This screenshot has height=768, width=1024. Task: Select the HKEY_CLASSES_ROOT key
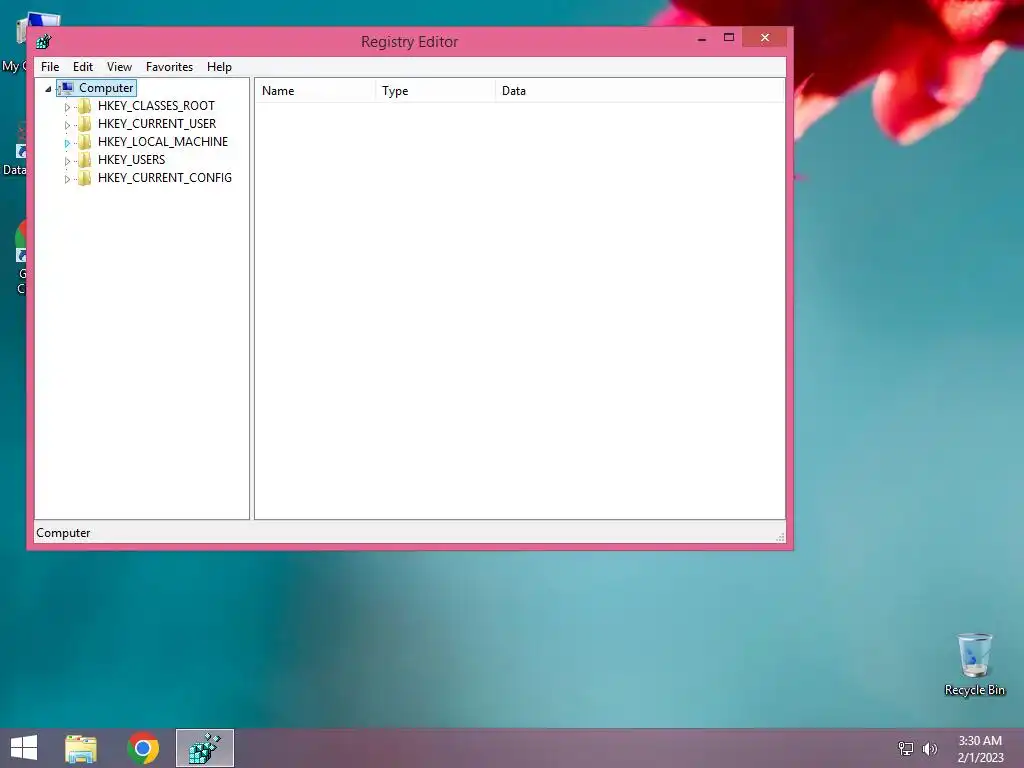tap(156, 106)
